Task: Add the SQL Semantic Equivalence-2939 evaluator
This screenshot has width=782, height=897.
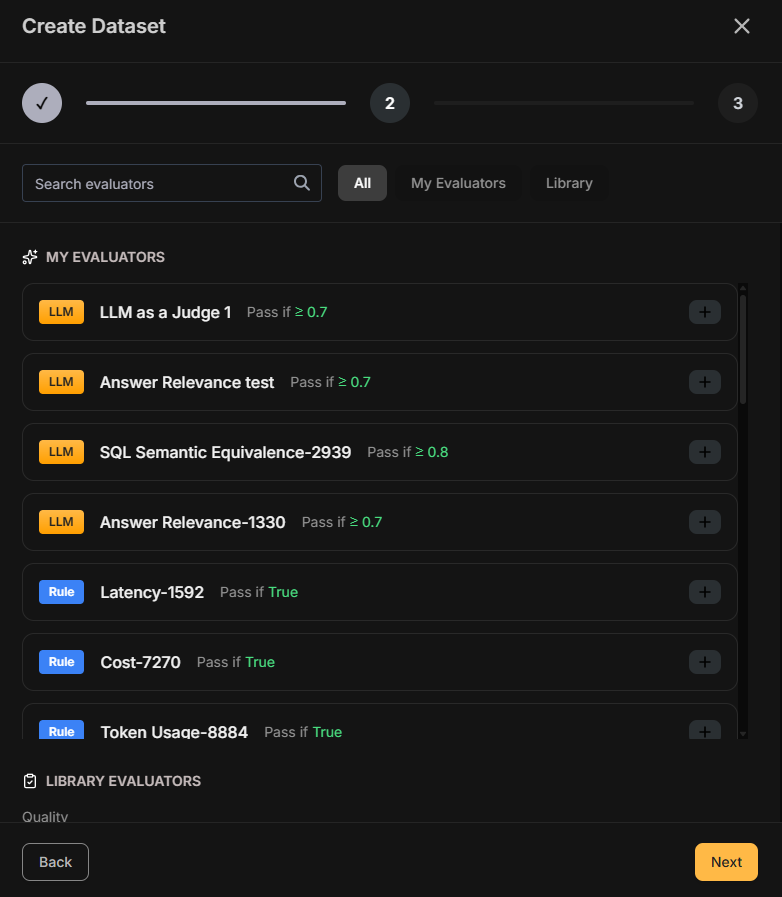Action: pos(704,452)
